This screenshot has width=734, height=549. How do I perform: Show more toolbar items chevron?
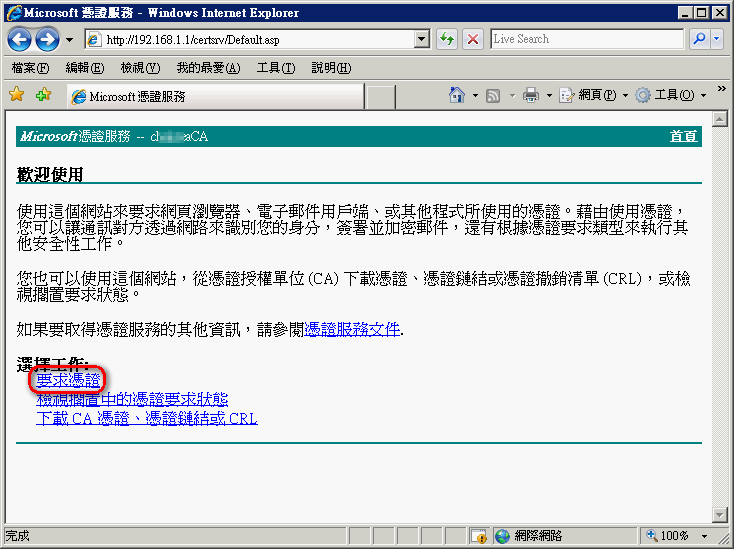(721, 88)
